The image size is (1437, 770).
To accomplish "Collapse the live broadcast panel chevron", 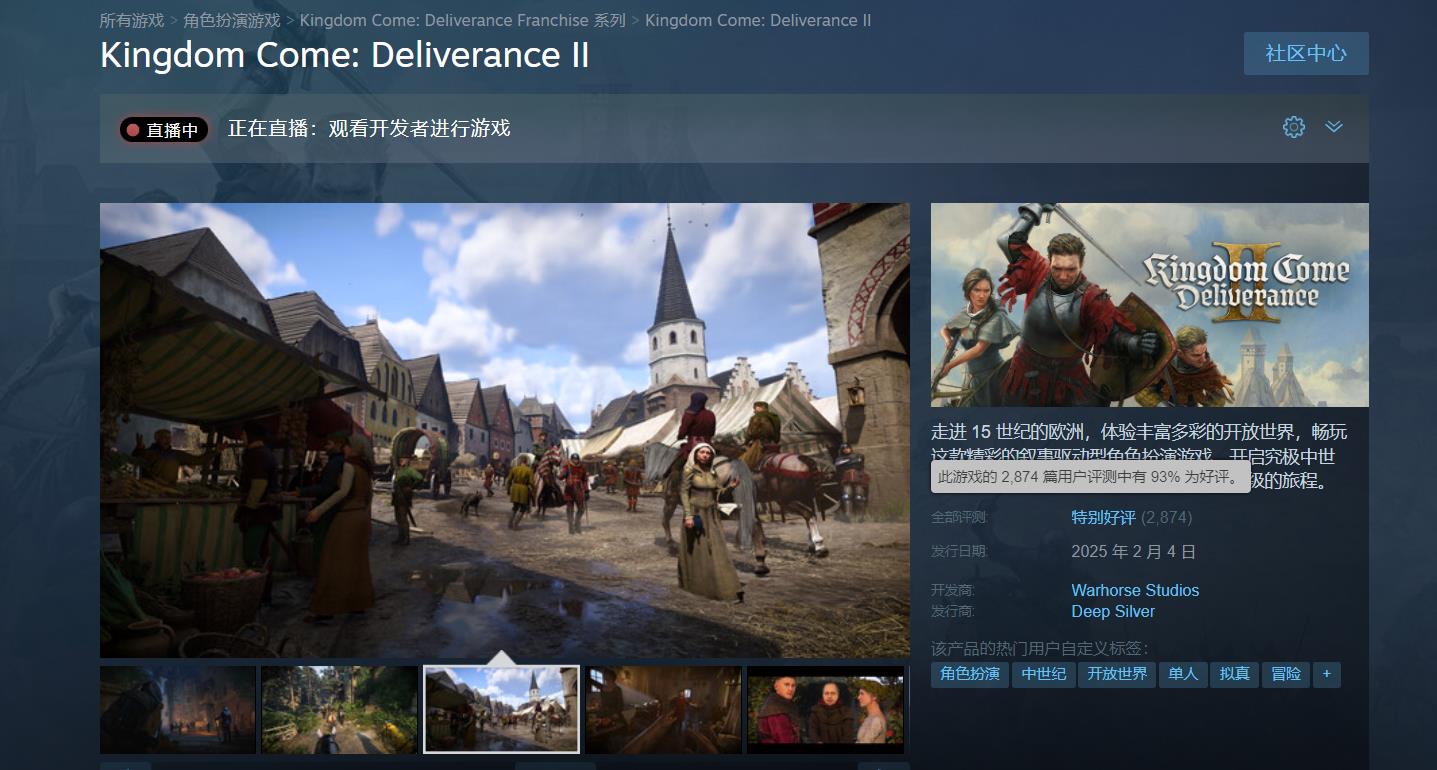I will point(1334,127).
